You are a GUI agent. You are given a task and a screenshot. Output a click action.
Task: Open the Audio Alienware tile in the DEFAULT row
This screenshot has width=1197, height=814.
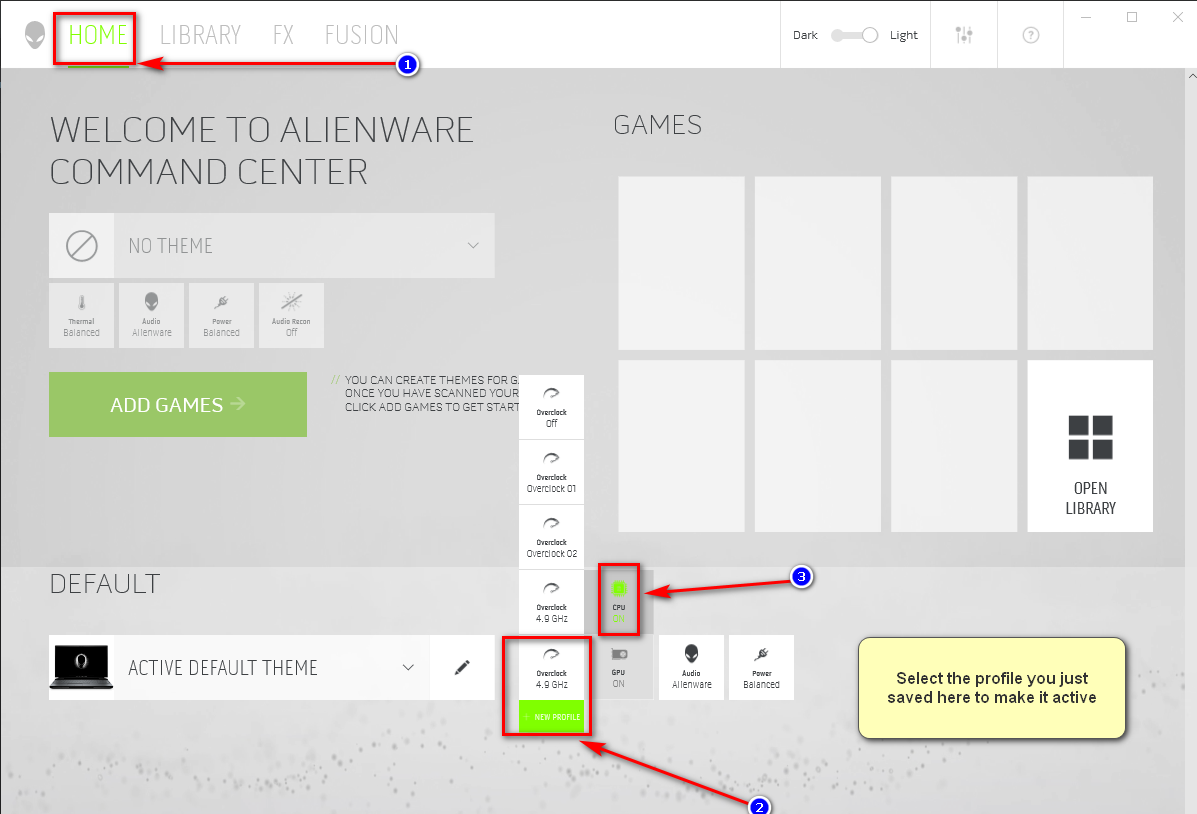tap(691, 667)
